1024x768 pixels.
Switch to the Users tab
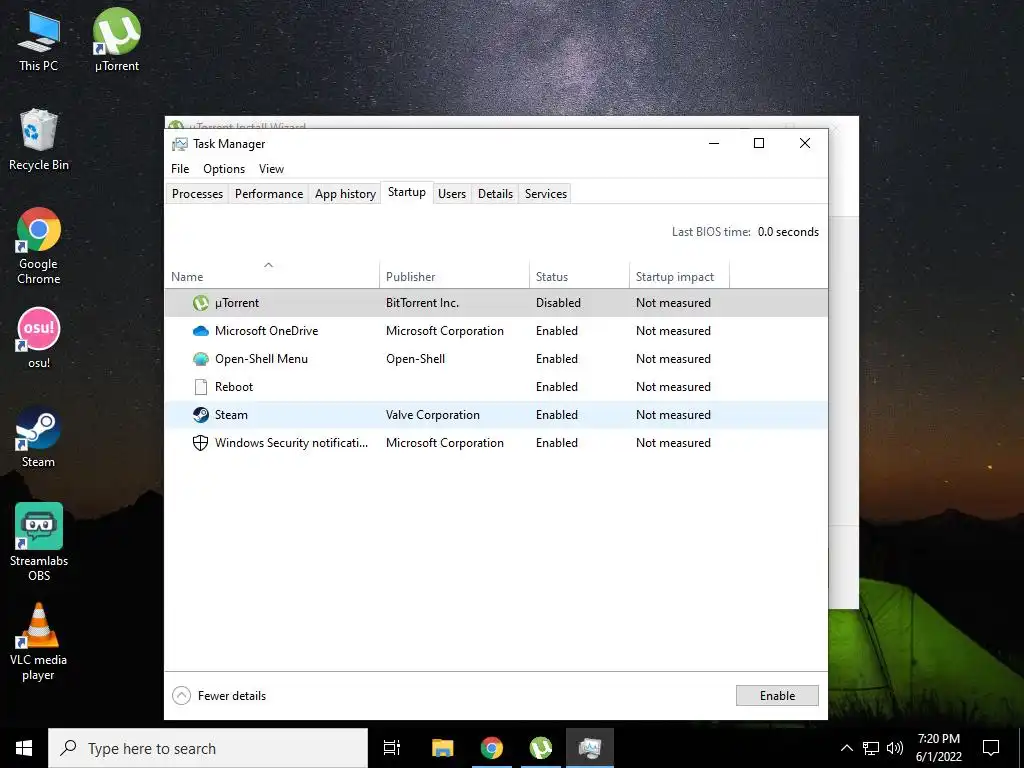452,194
